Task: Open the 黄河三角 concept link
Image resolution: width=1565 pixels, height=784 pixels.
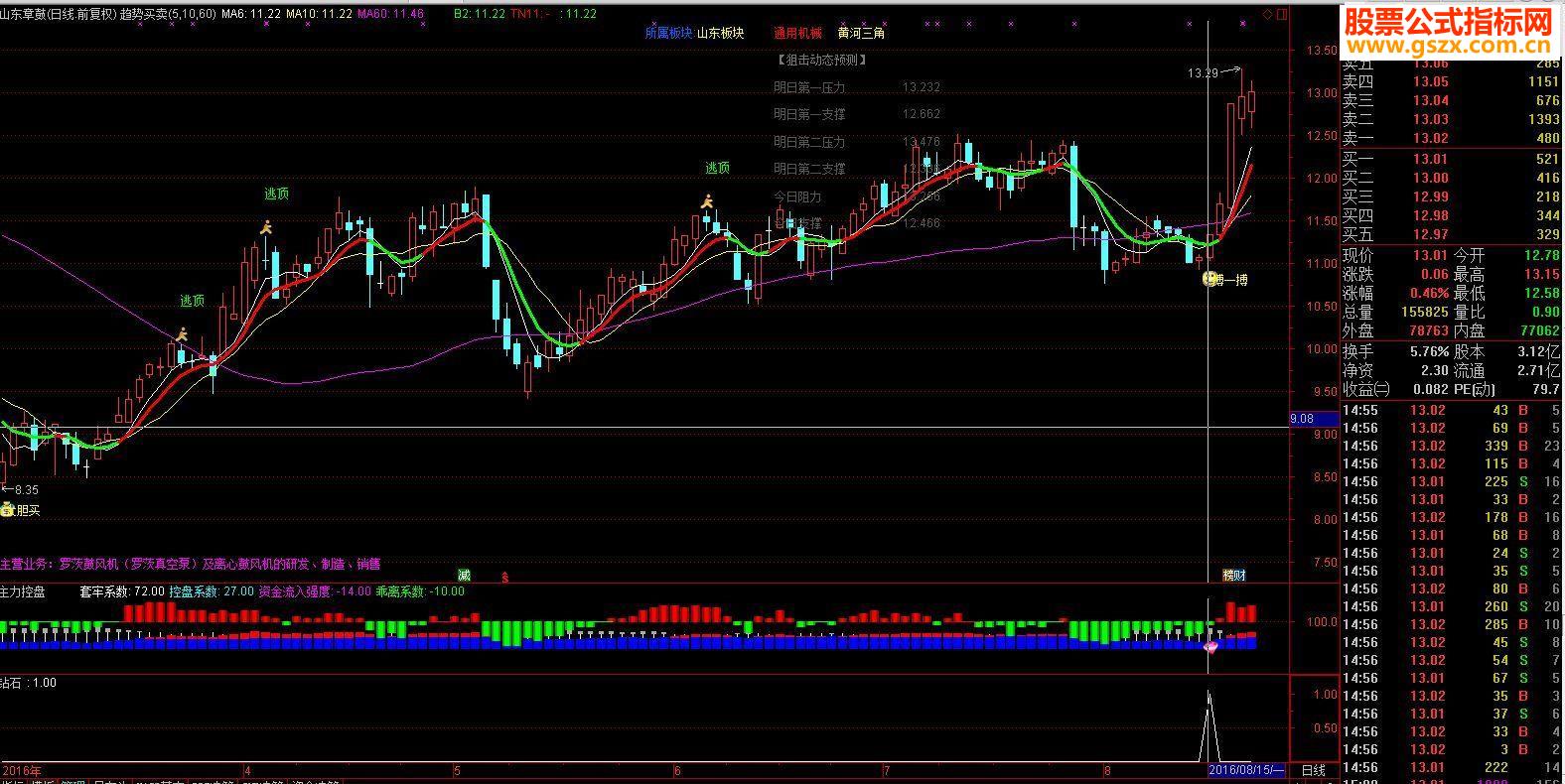Action: pyautogui.click(x=861, y=33)
